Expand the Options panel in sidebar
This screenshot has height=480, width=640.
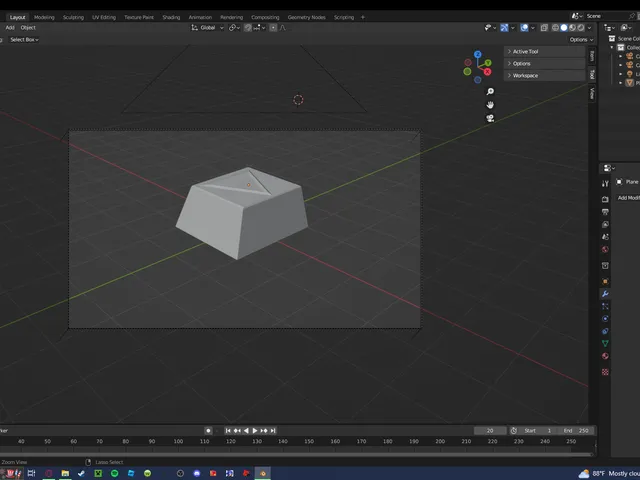tap(544, 64)
